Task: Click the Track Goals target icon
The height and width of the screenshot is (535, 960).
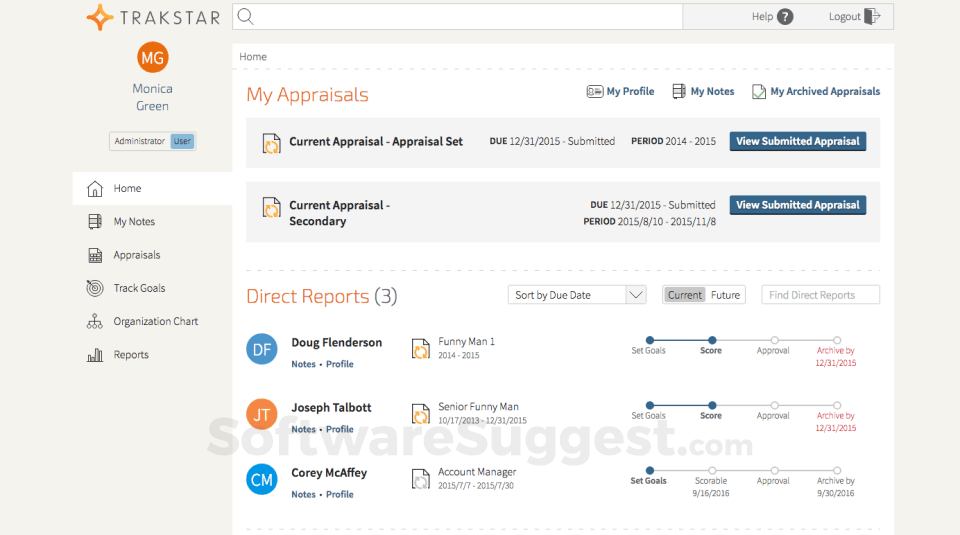Action: click(95, 288)
